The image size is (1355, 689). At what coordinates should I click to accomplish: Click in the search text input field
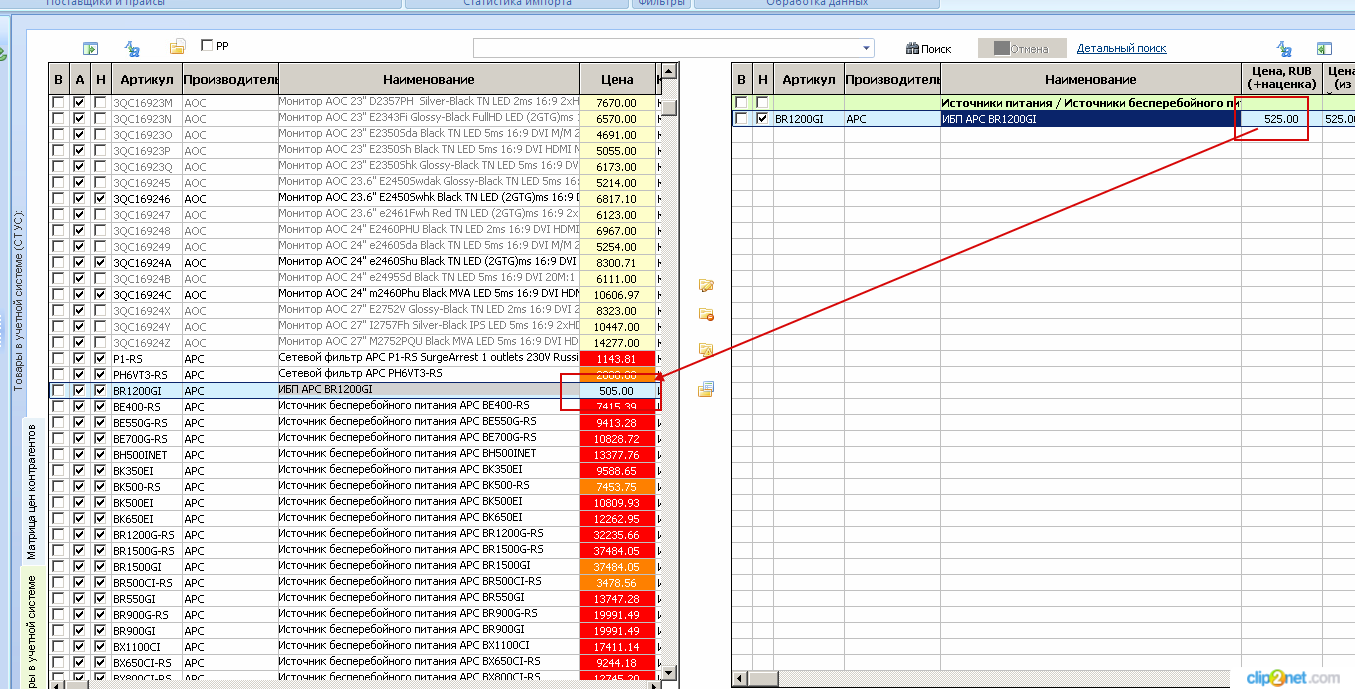click(x=665, y=48)
